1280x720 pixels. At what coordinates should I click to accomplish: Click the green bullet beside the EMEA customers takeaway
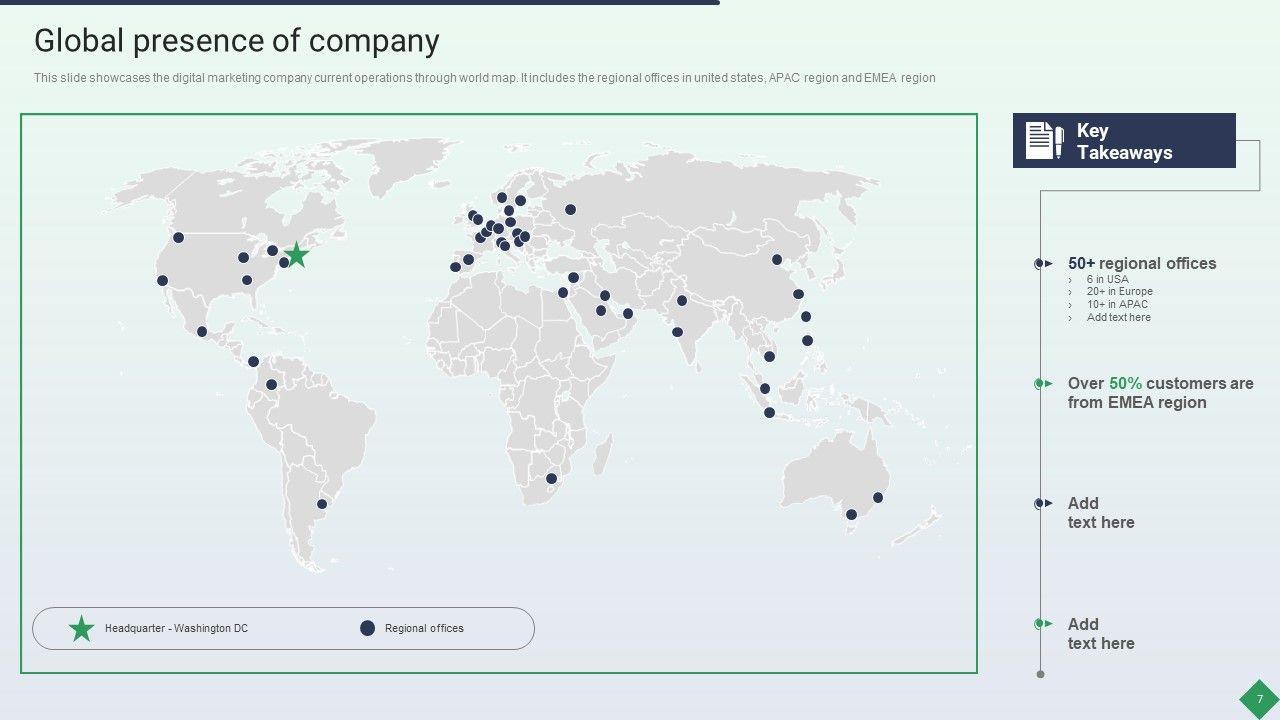(x=1043, y=384)
